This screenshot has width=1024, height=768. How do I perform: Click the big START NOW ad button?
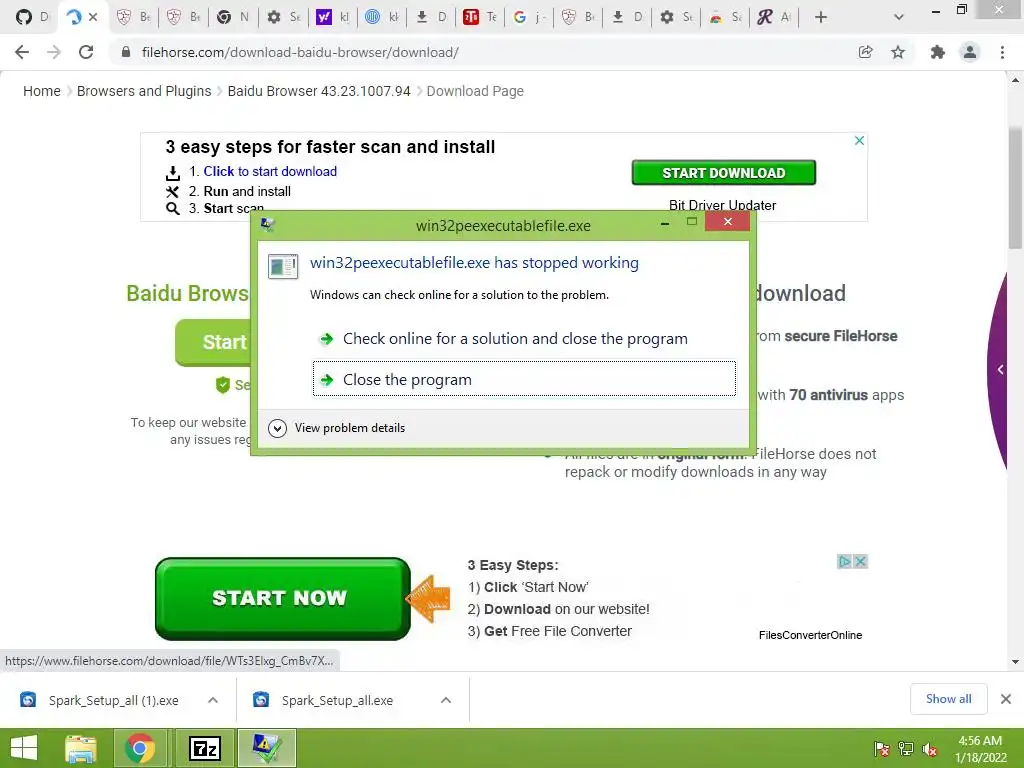pos(282,598)
